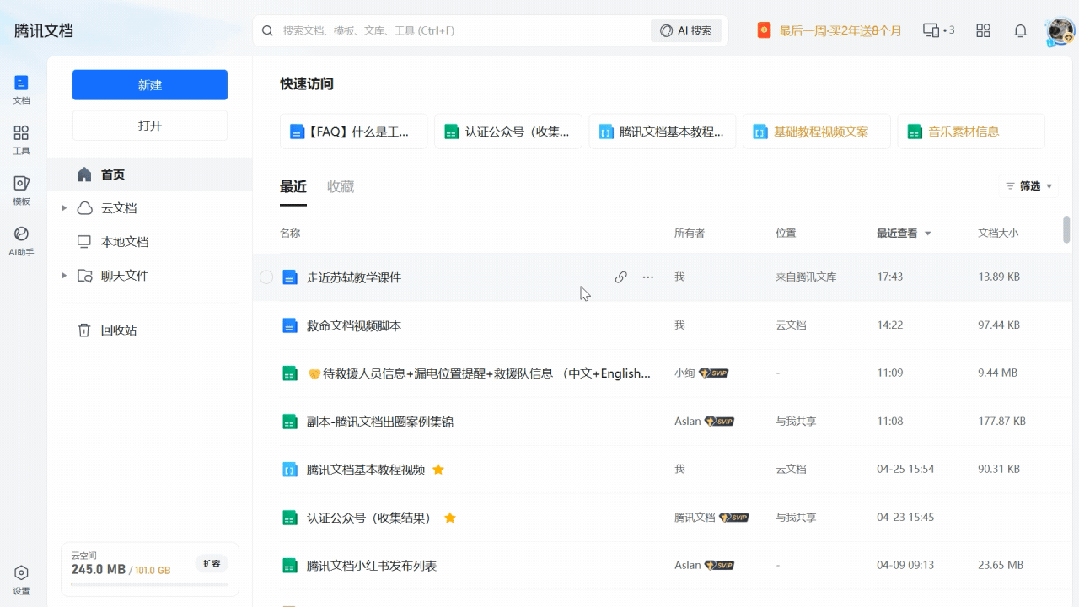Image resolution: width=1079 pixels, height=607 pixels.
Task: Select the 走近苏轼教学课件 row radio circle
Action: pos(266,277)
